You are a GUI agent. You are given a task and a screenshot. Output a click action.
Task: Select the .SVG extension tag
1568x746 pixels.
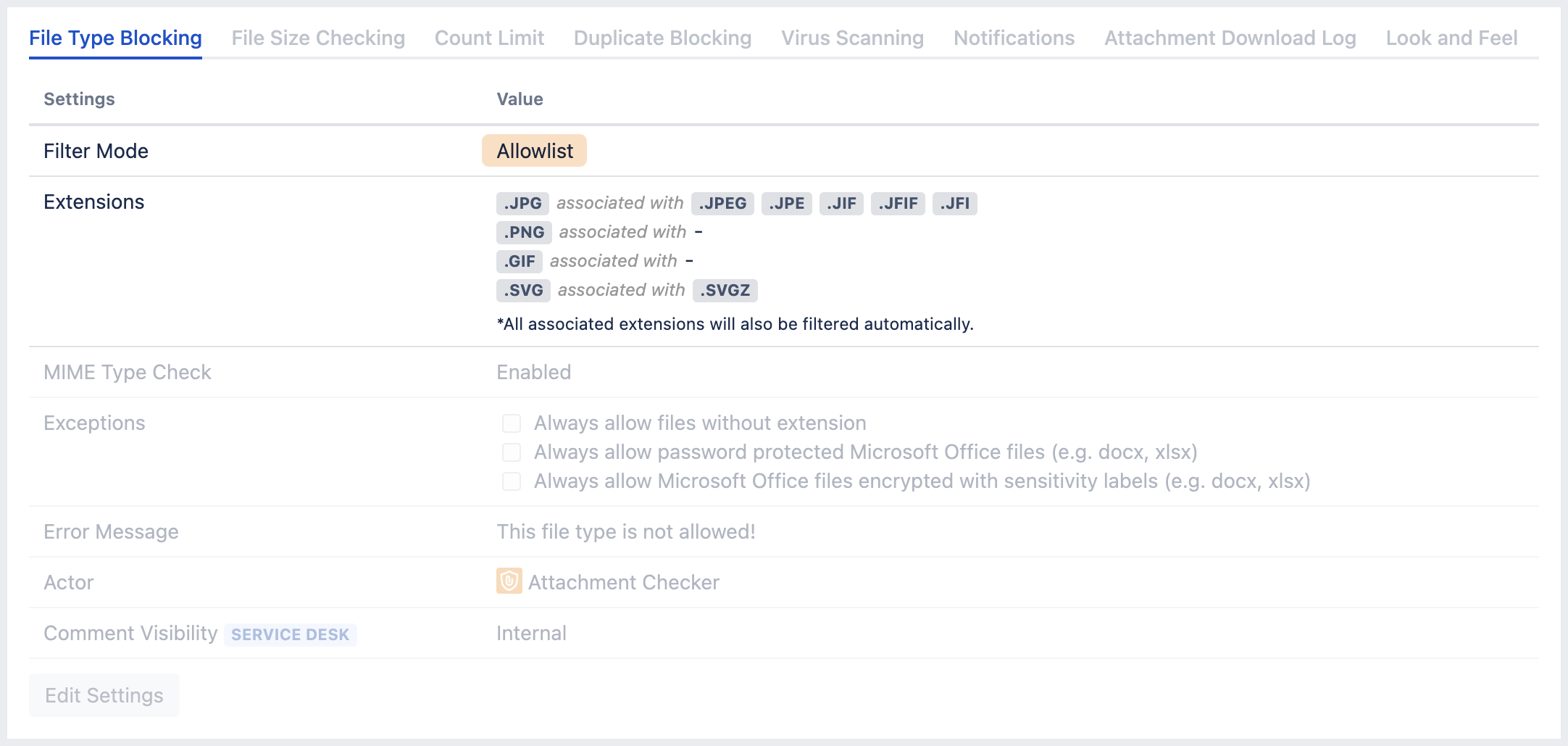pos(523,290)
